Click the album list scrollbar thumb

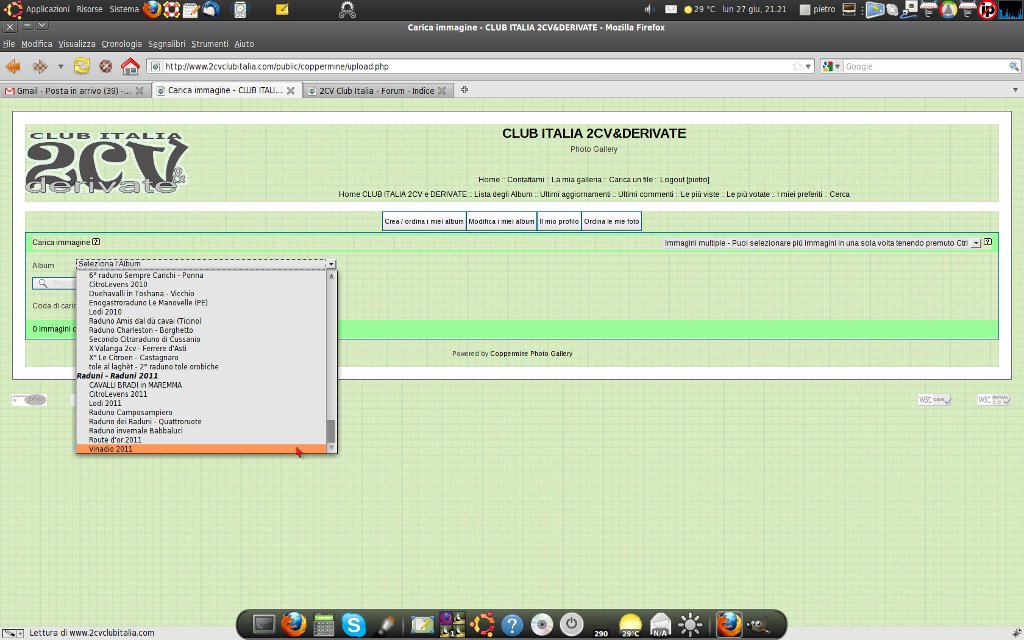pyautogui.click(x=331, y=431)
